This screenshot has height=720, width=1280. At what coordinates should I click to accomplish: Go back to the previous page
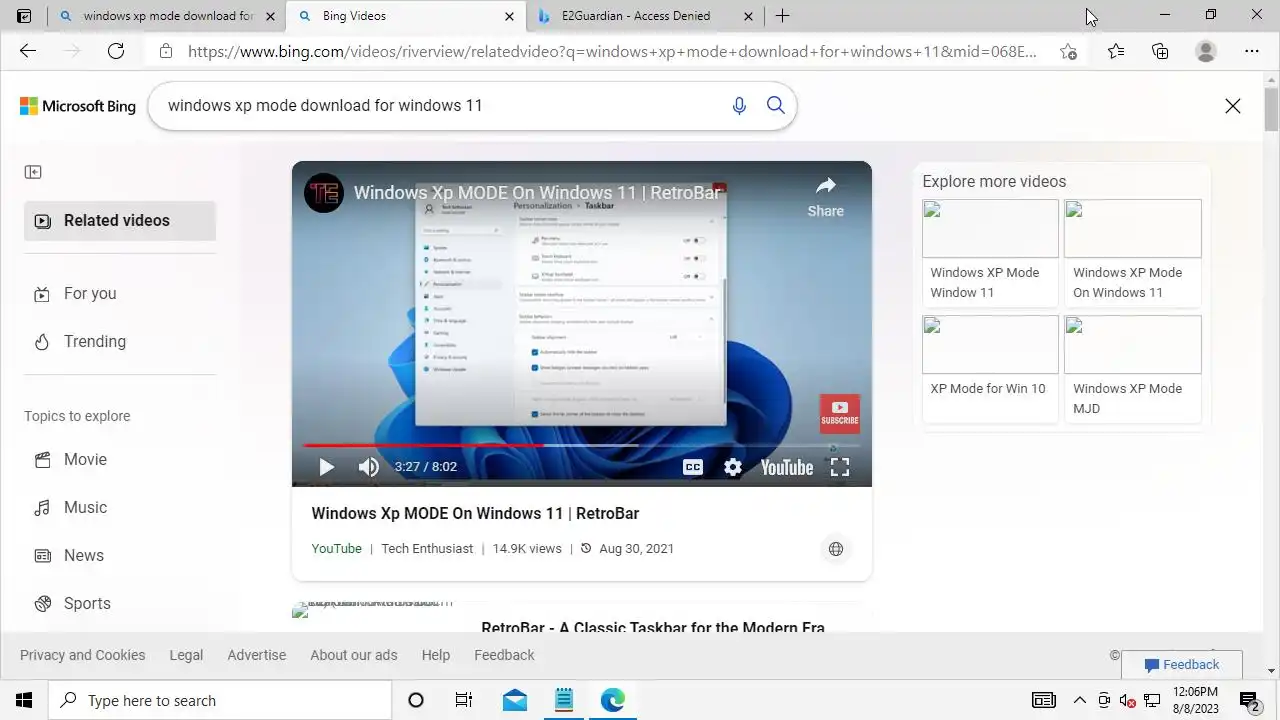28,51
